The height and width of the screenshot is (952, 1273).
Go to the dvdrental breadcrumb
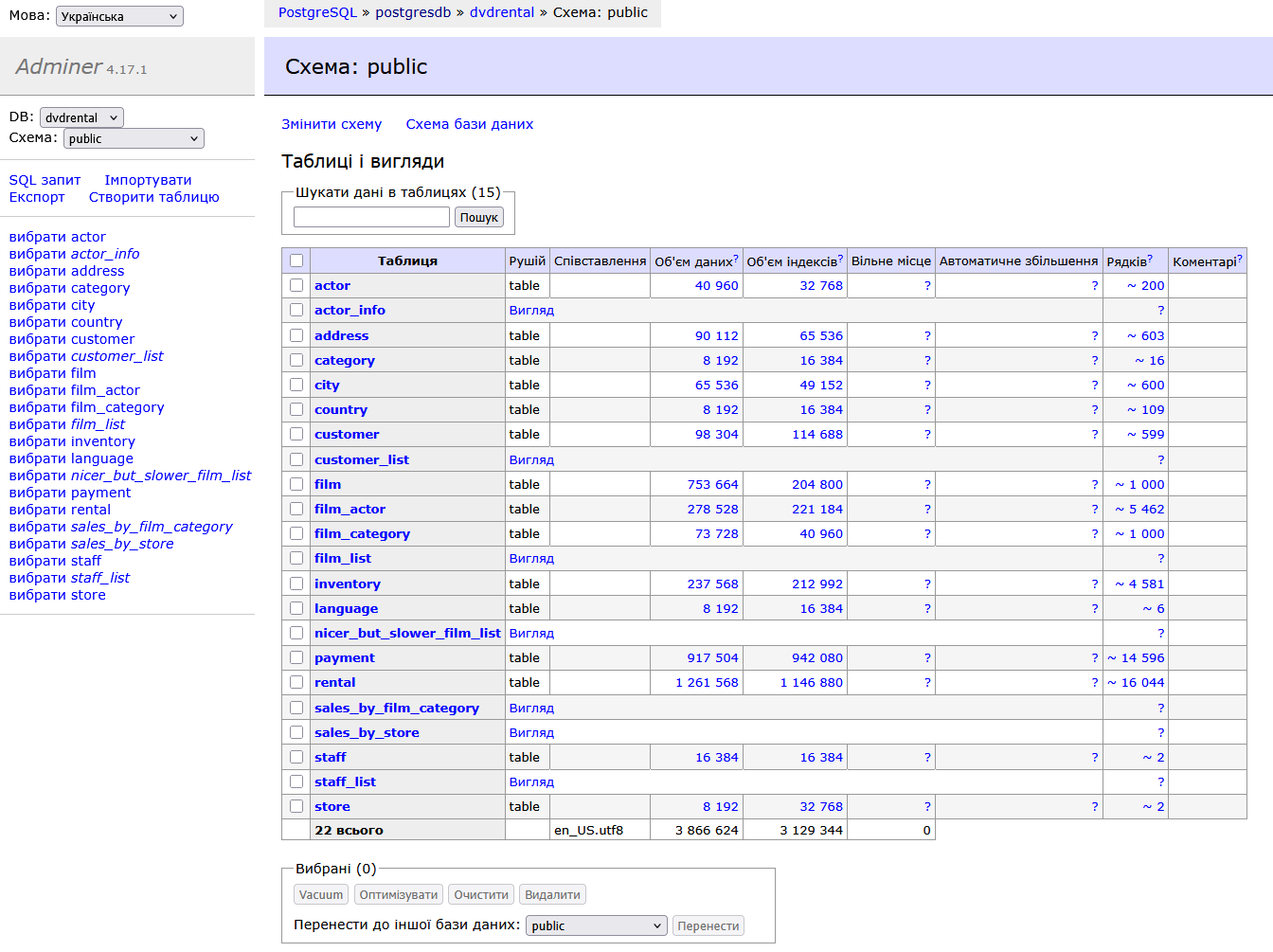click(502, 12)
